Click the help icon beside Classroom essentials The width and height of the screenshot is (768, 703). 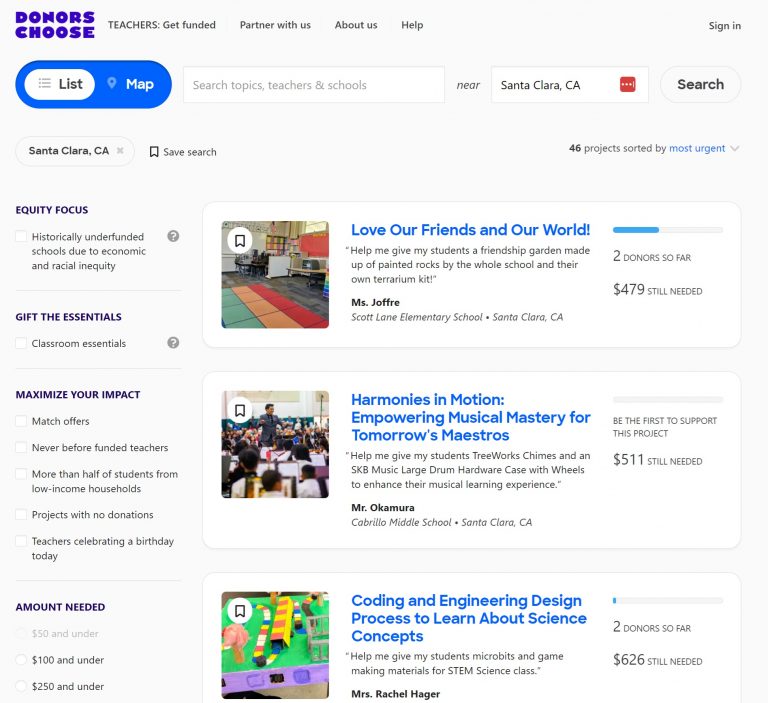coord(173,343)
